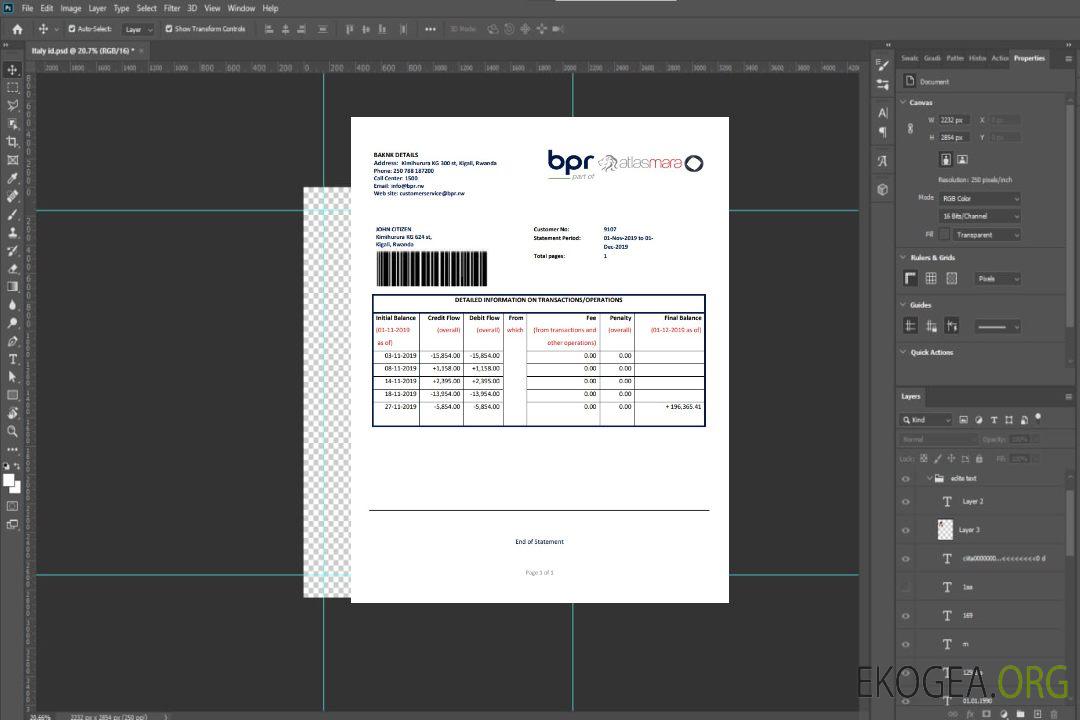
Task: Select the Clone Stamp tool
Action: [x=12, y=232]
